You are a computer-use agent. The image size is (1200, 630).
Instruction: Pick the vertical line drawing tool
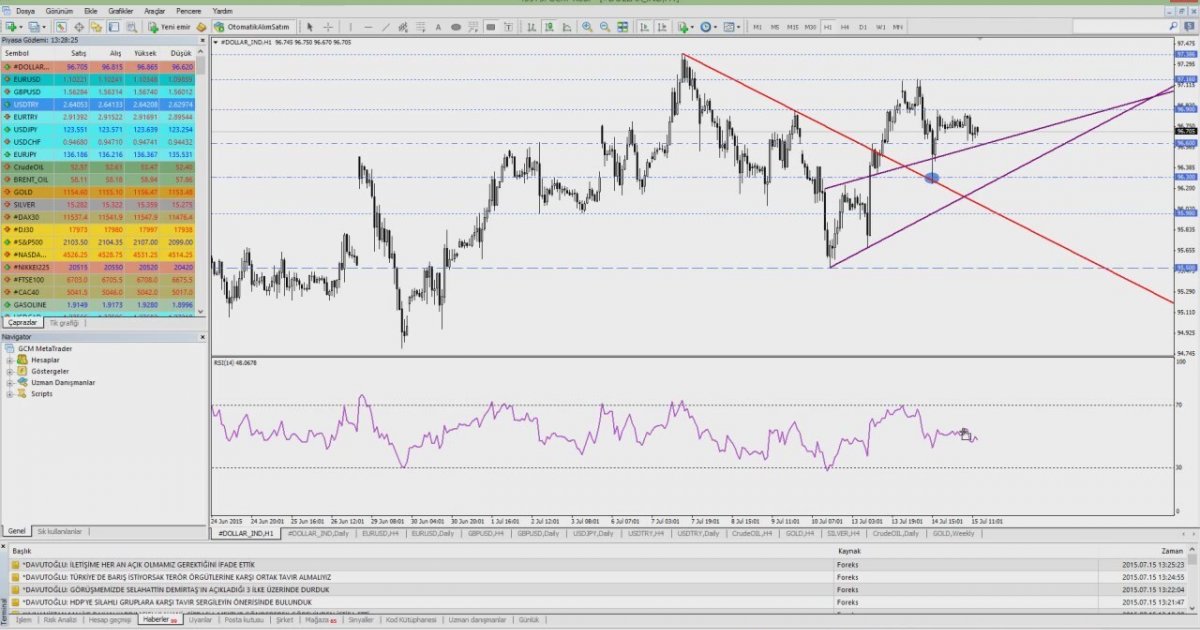pyautogui.click(x=349, y=26)
